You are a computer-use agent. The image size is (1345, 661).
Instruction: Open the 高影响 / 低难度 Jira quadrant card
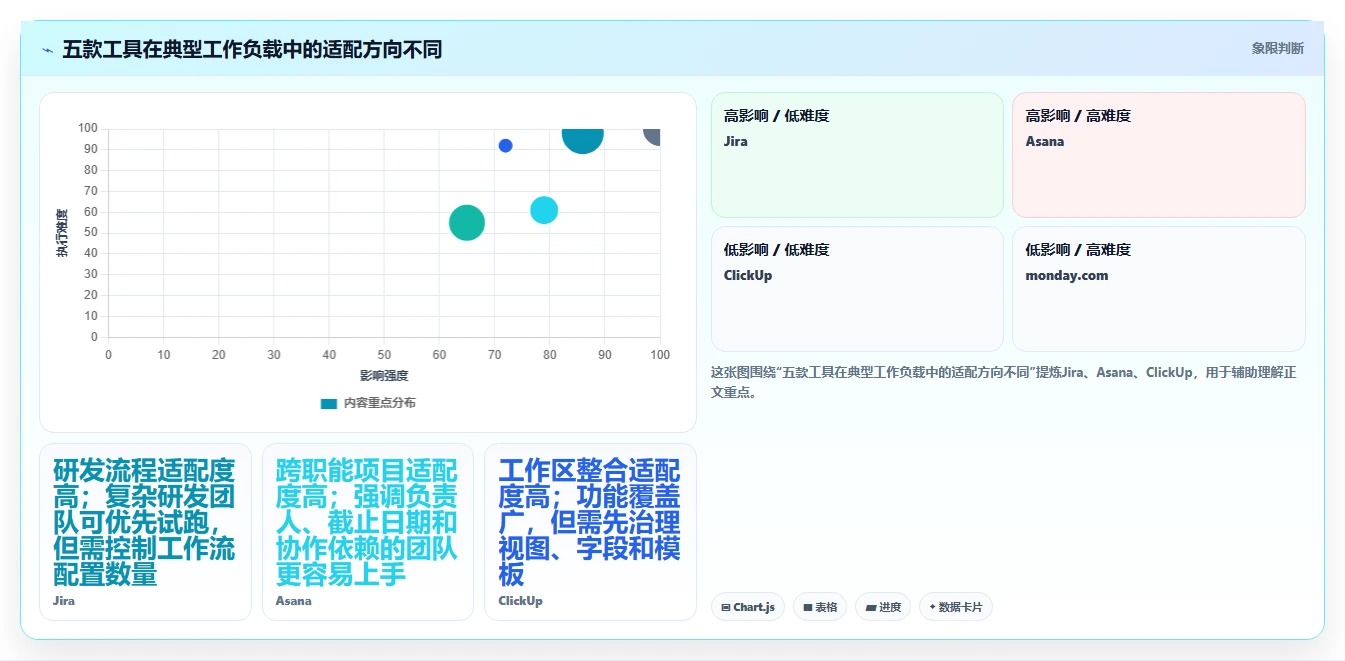(857, 155)
